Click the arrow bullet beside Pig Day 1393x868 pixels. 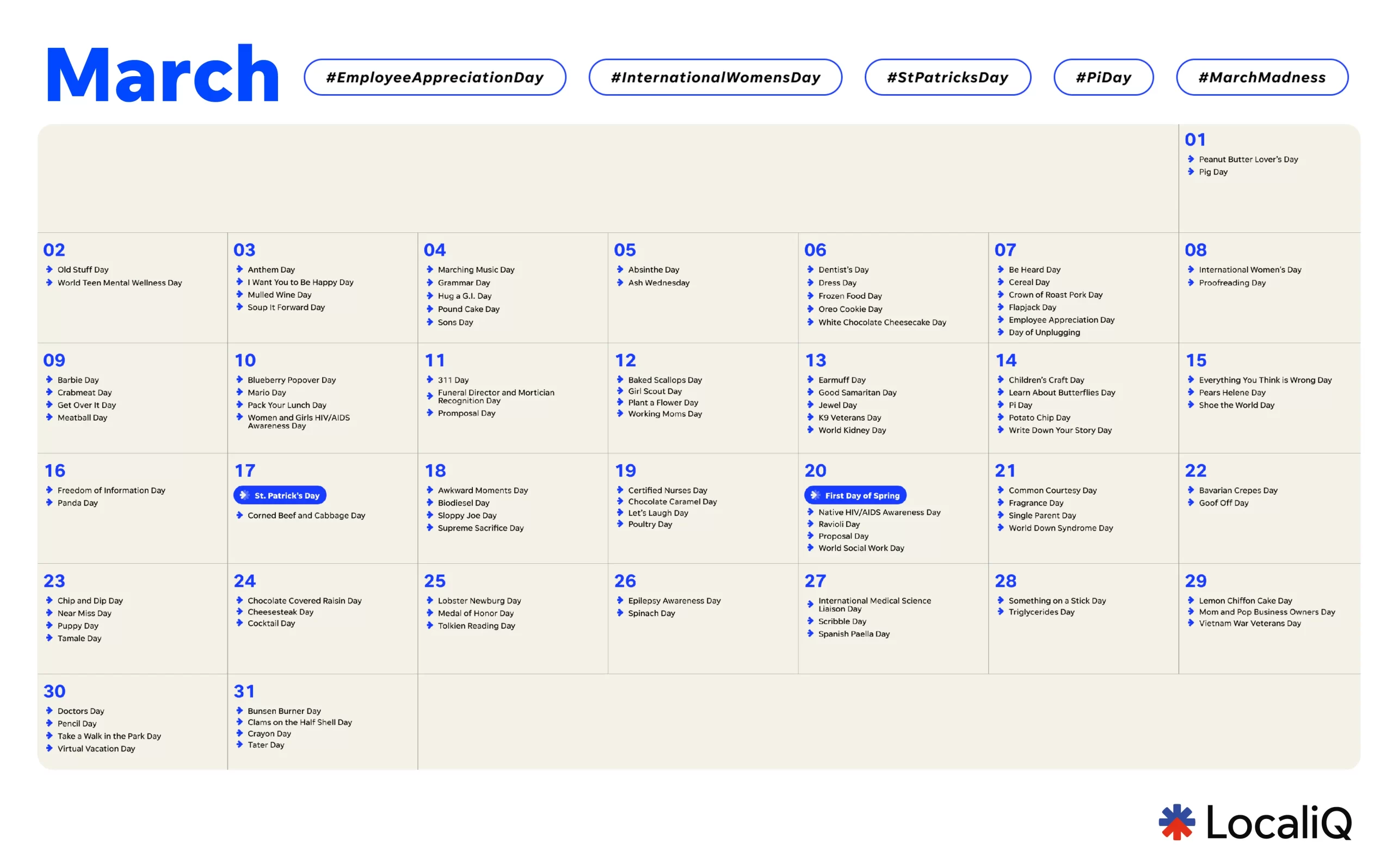pyautogui.click(x=1191, y=171)
